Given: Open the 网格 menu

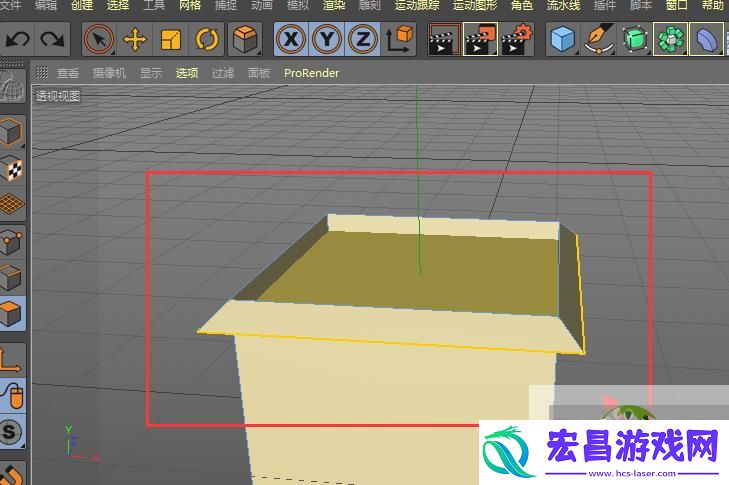Looking at the screenshot, I should [190, 6].
